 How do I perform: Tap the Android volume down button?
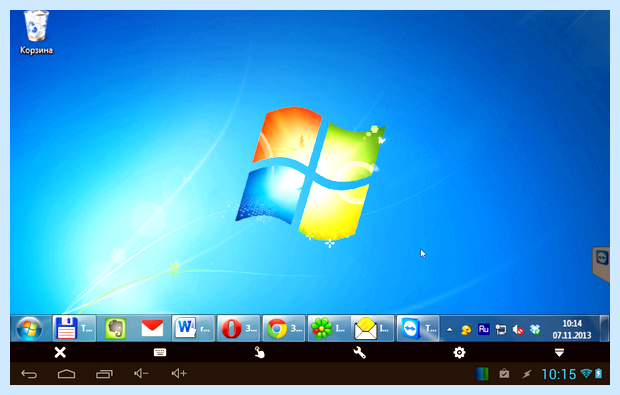click(x=141, y=373)
